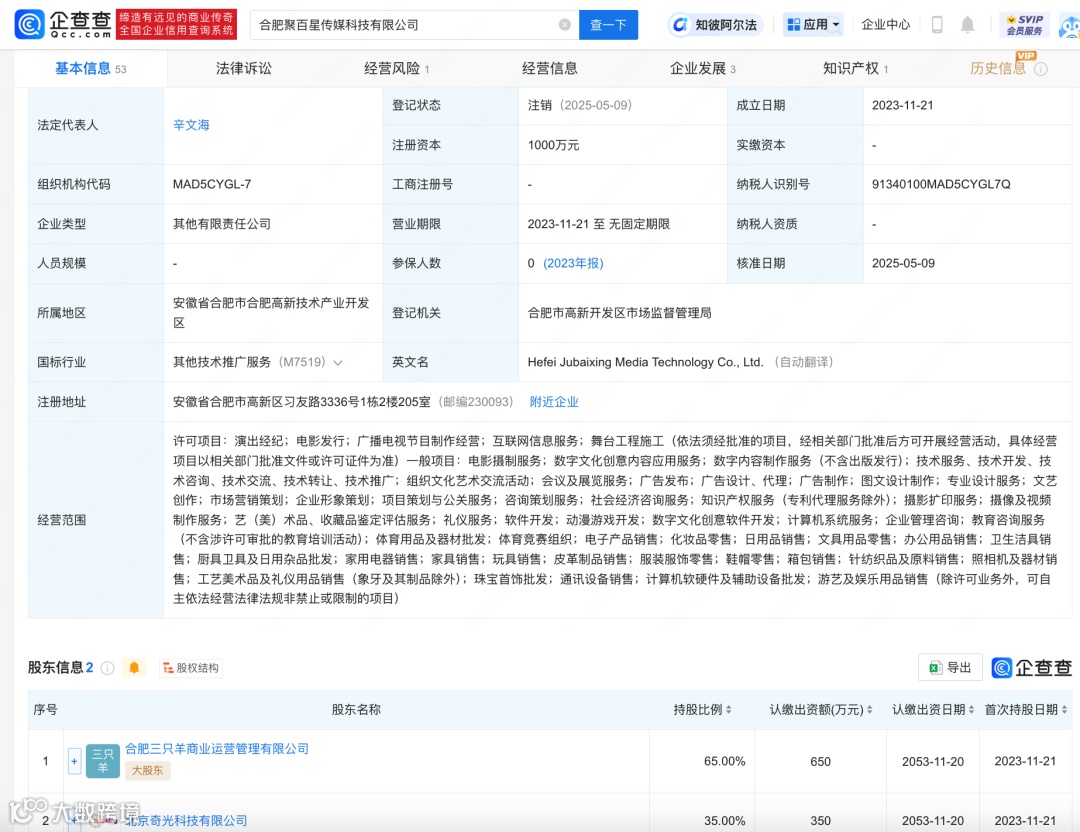
Task: Switch to 基本信息 tab
Action: [90, 68]
